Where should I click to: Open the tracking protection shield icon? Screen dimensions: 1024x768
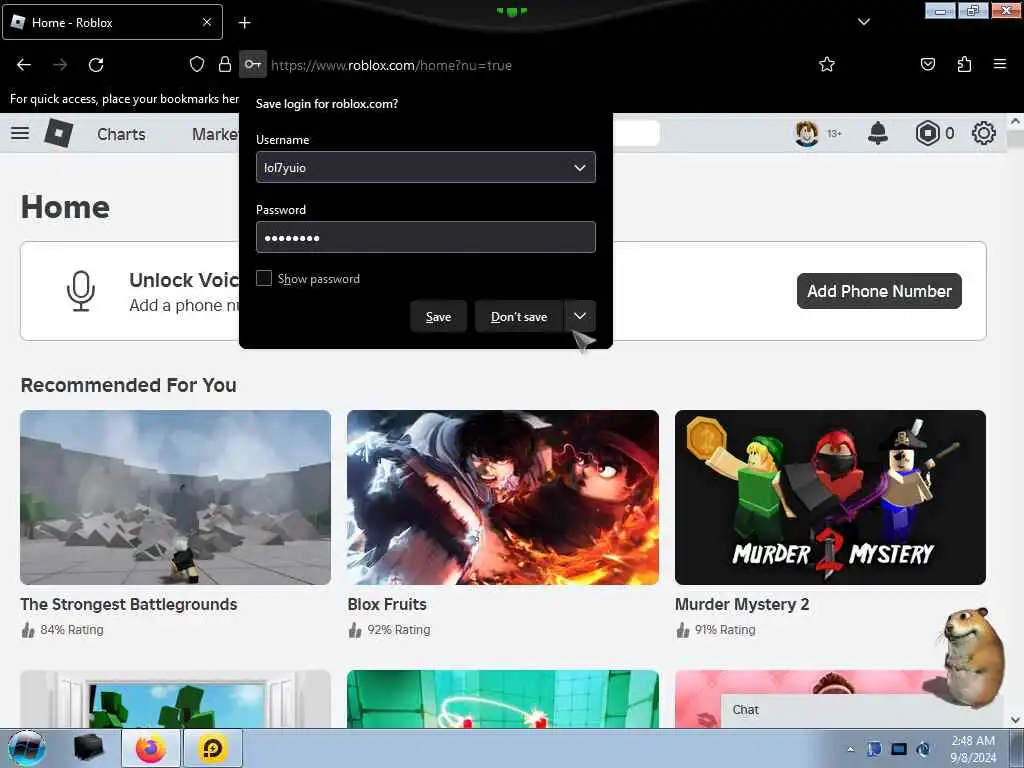tap(197, 64)
